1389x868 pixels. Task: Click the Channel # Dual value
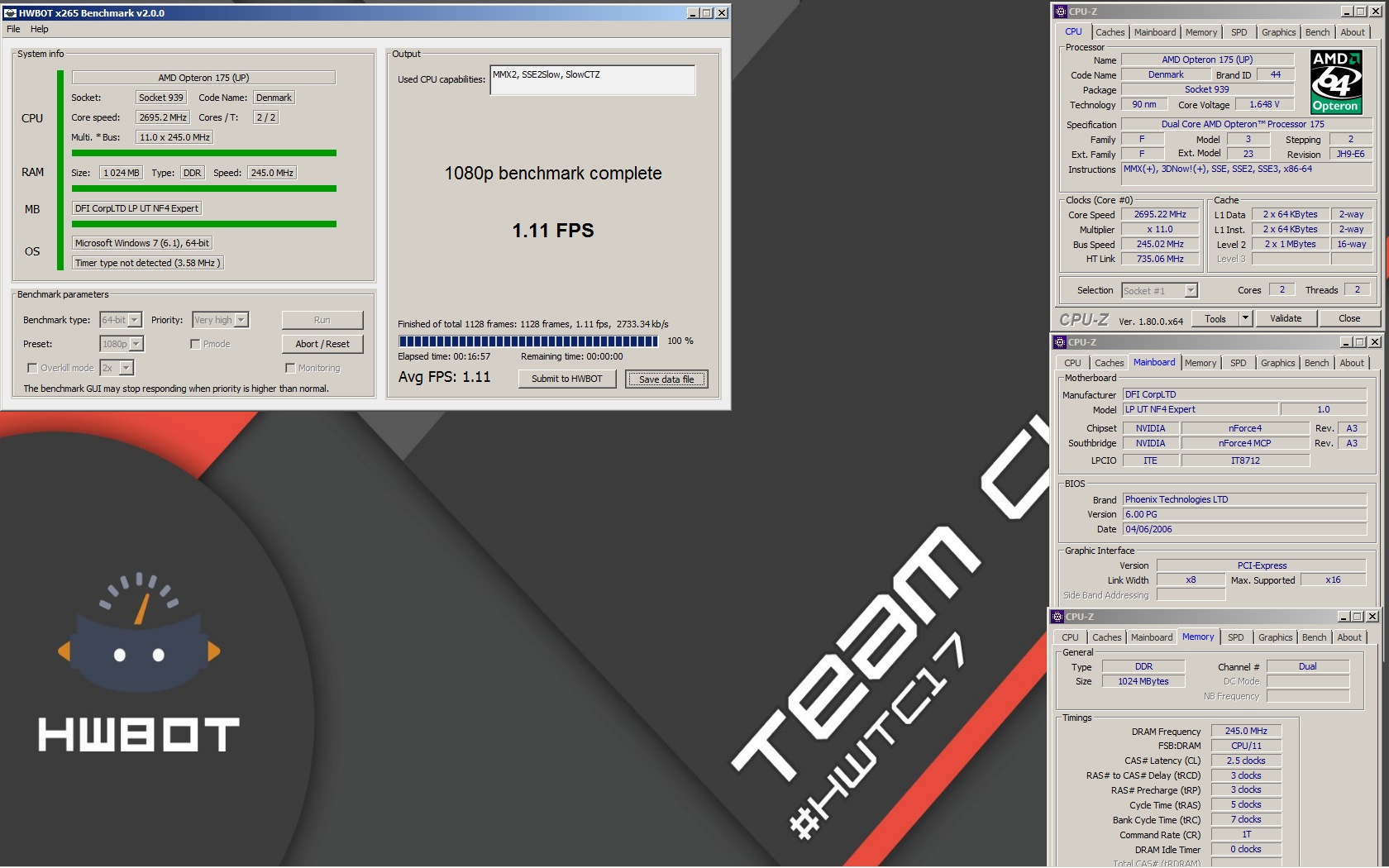click(x=1307, y=666)
